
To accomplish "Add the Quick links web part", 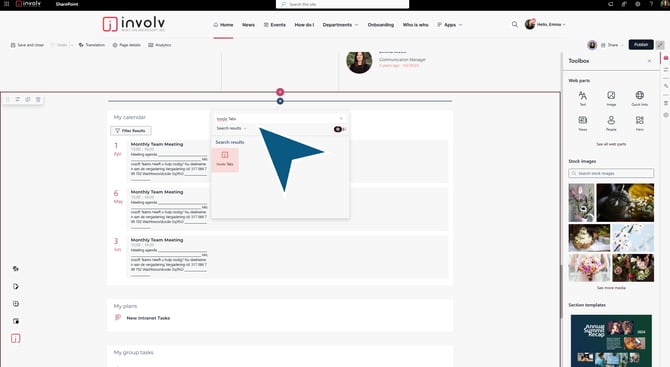I will click(640, 98).
